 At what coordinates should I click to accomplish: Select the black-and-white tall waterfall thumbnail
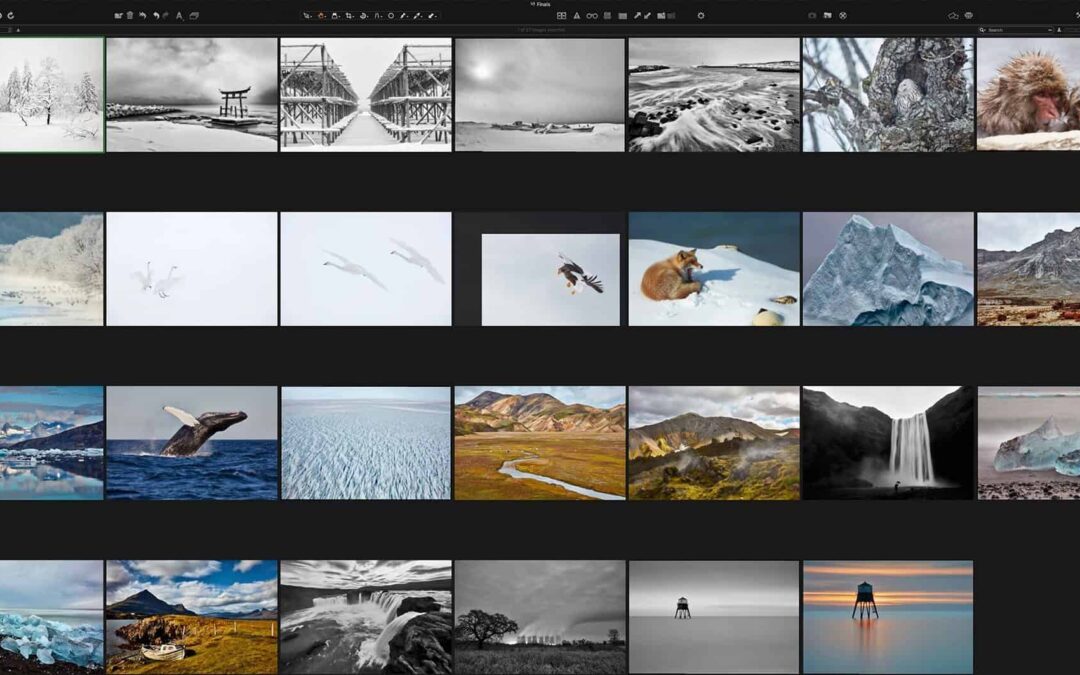[x=889, y=443]
